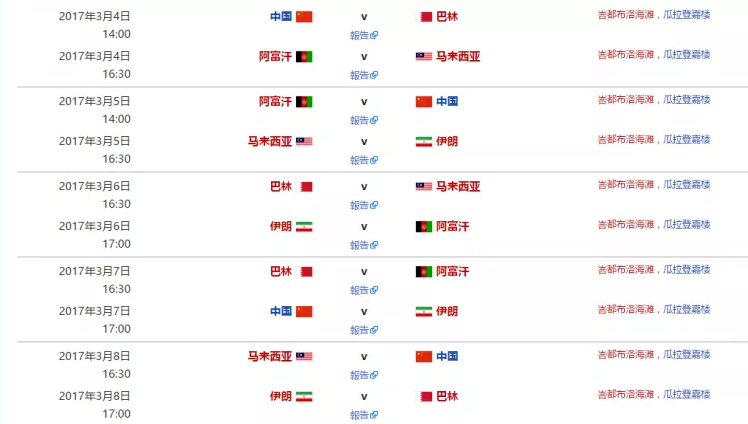Click 伊朗 team name in March 7 match
The height and width of the screenshot is (424, 748).
pyautogui.click(x=447, y=311)
